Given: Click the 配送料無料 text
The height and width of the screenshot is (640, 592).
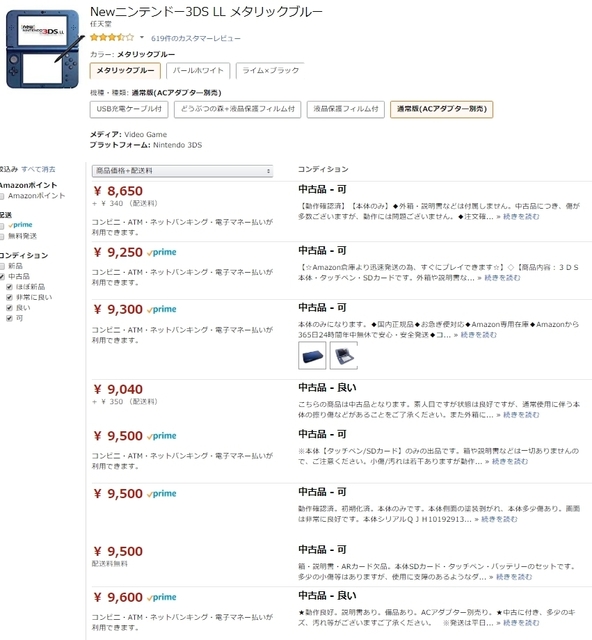Looking at the screenshot, I should tap(110, 564).
